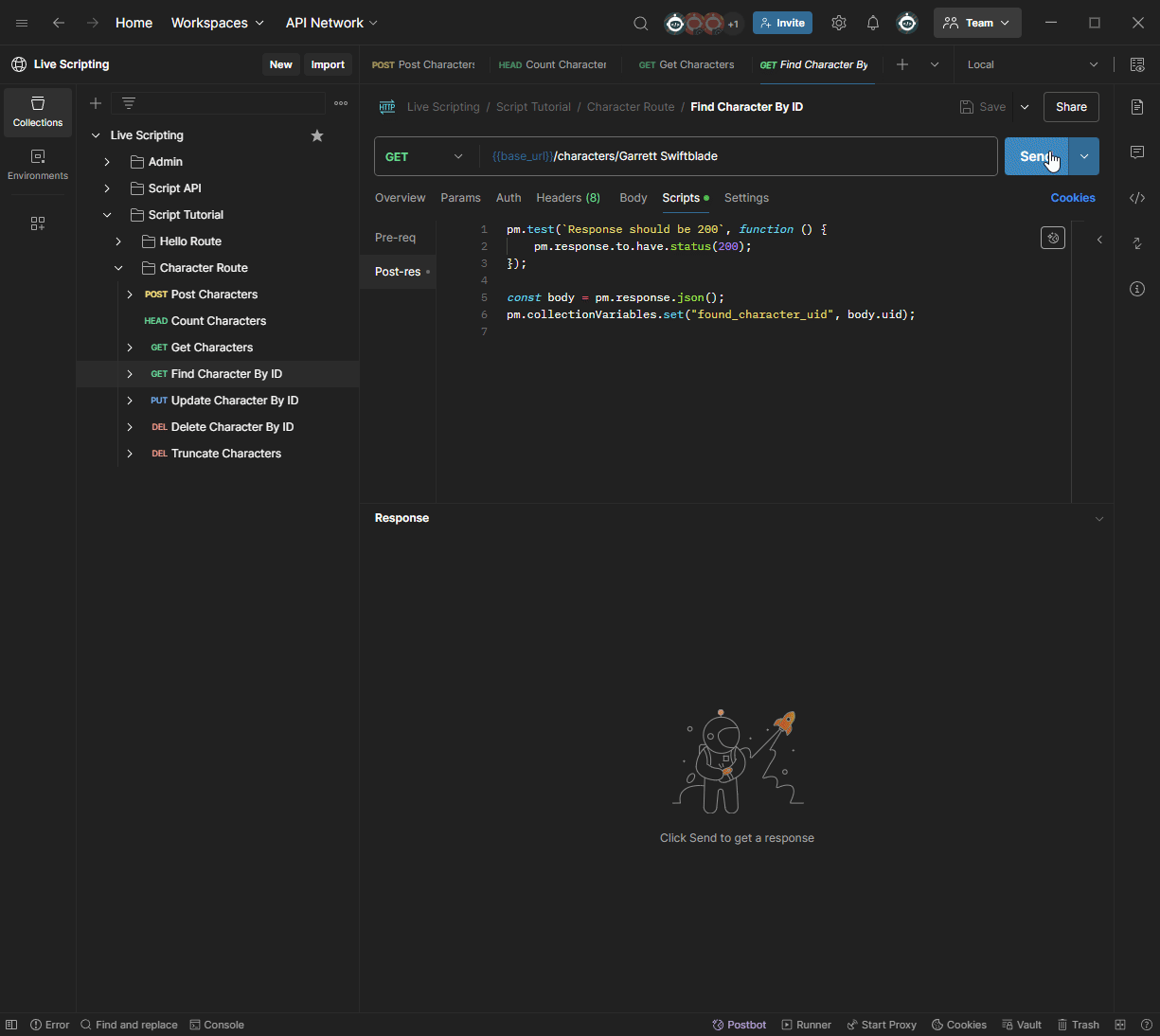Screen dimensions: 1160x1036
Task: Switch to the Body tab
Action: pos(634,198)
